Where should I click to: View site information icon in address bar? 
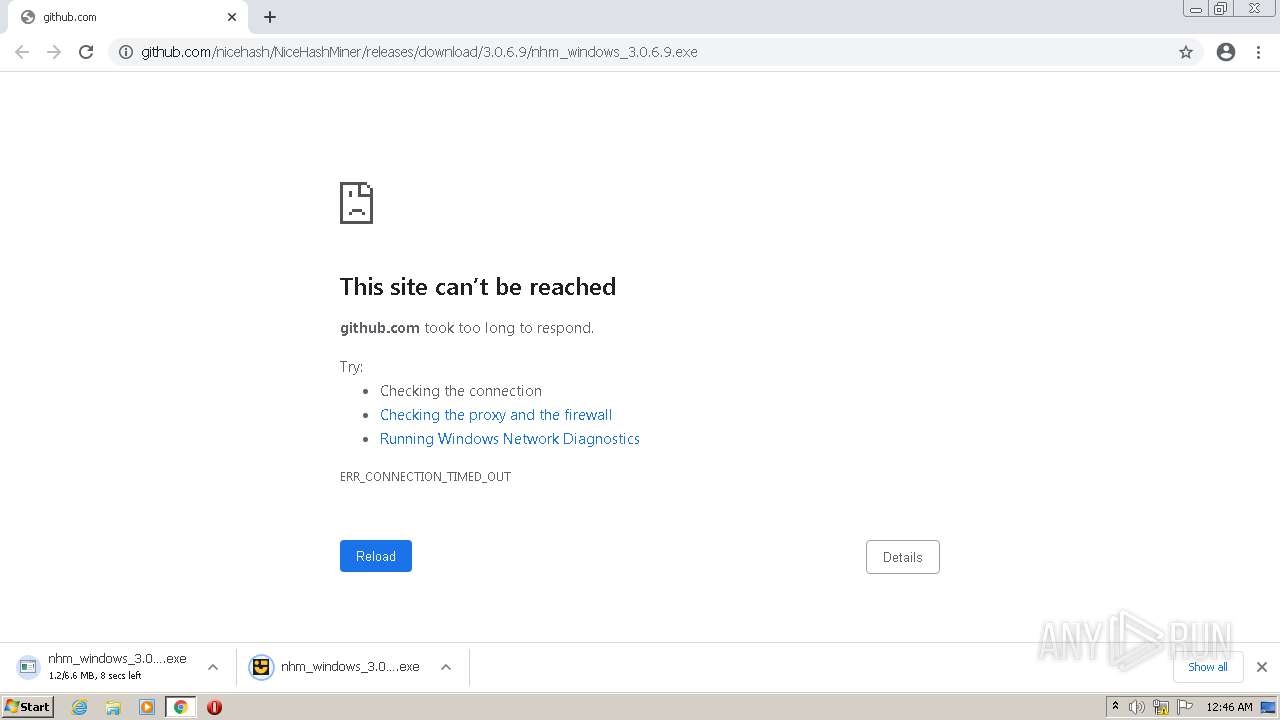[x=126, y=52]
